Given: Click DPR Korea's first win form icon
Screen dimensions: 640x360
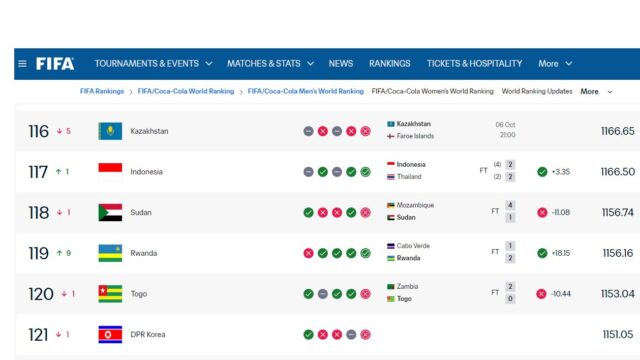Looking at the screenshot, I should pyautogui.click(x=309, y=335).
